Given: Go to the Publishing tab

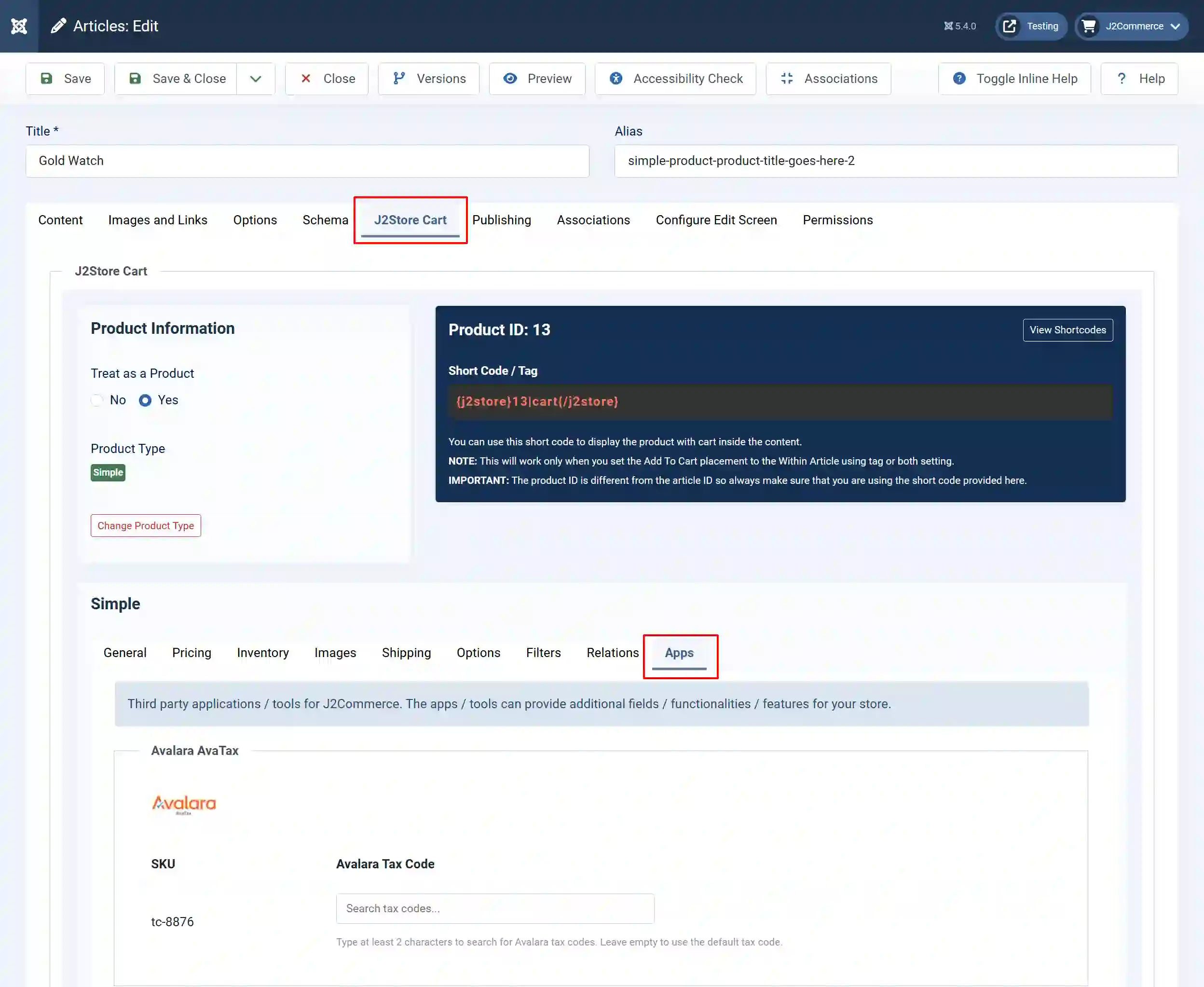Looking at the screenshot, I should [x=501, y=220].
